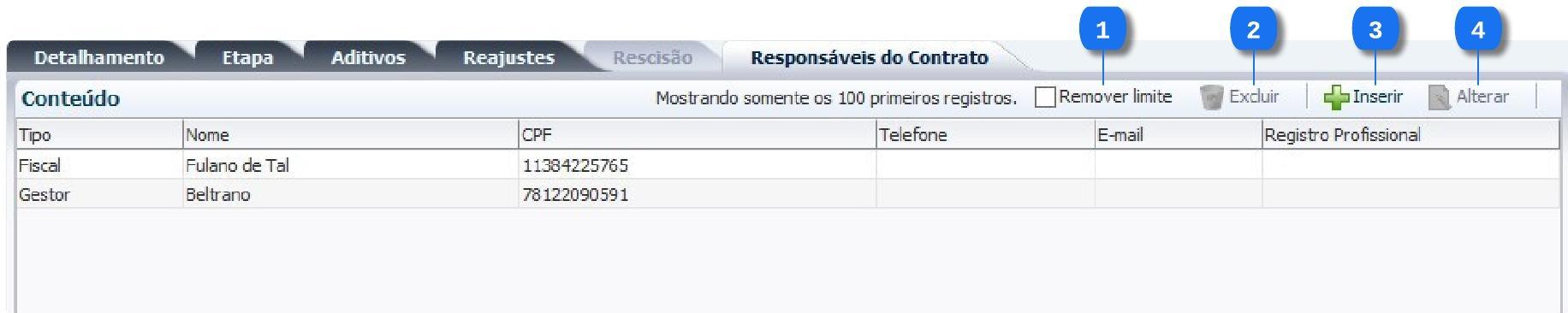Enable the Remover limite checkbox
Image resolution: width=1568 pixels, height=313 pixels.
click(x=1045, y=97)
